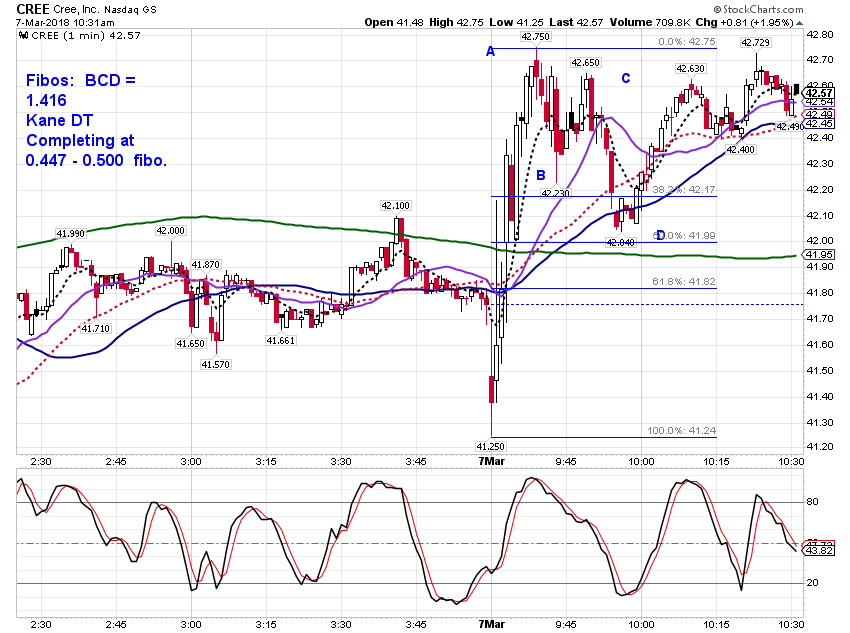Click the 80 level label on the oscillator
Viewport: 850px width, 633px height.
point(813,502)
